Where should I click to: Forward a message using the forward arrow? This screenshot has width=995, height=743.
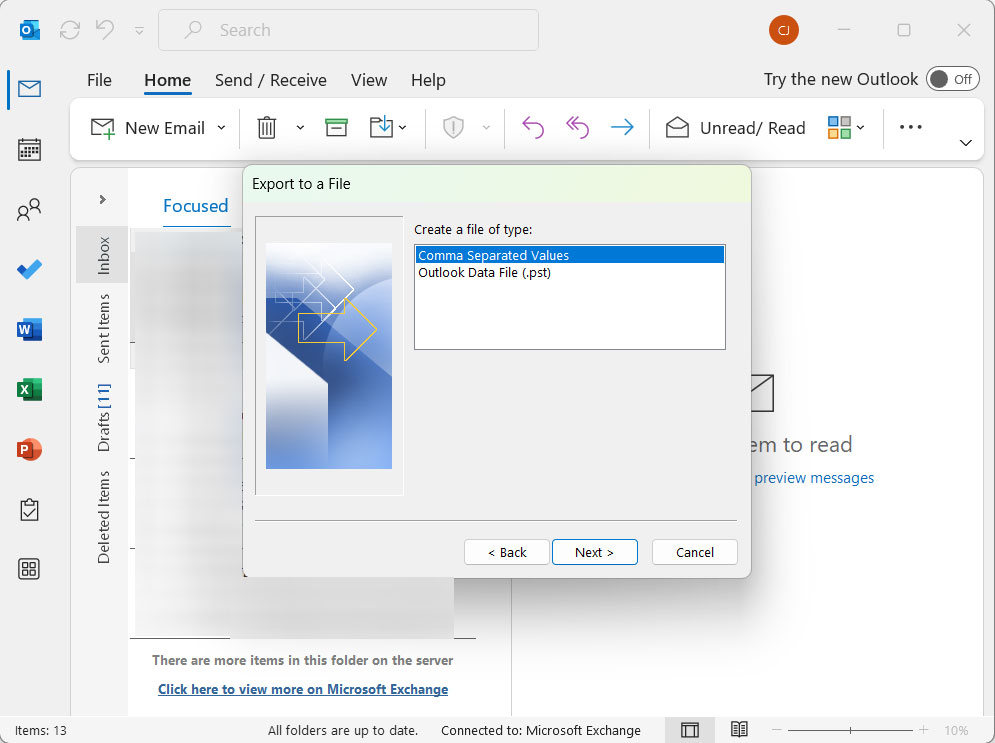click(621, 127)
